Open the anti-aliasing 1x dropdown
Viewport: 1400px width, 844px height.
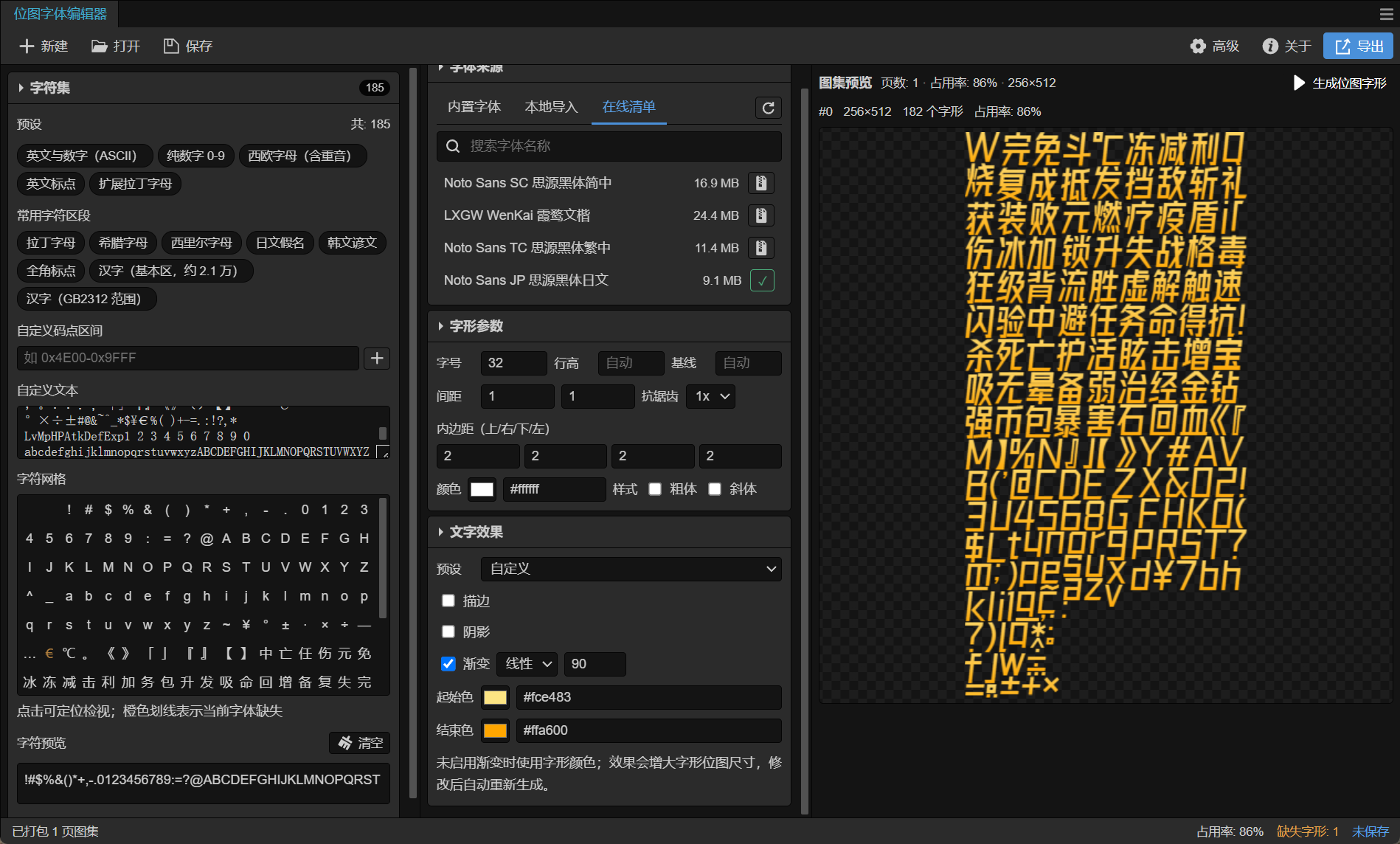coord(711,396)
